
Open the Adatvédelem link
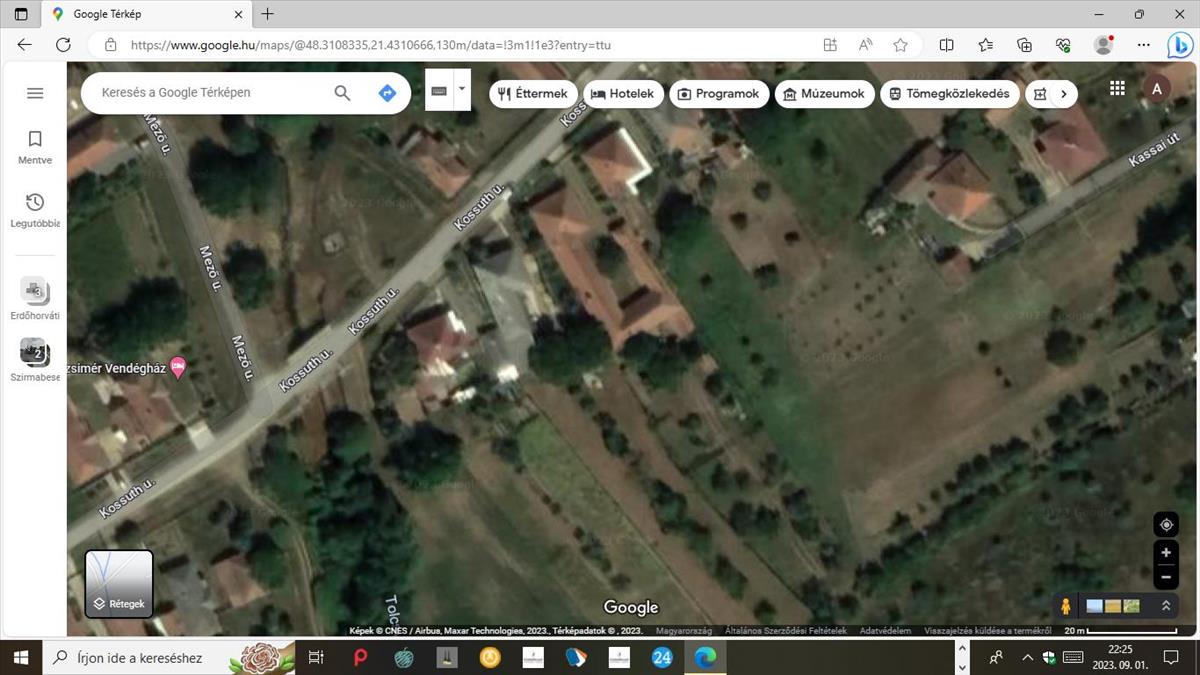(x=885, y=631)
